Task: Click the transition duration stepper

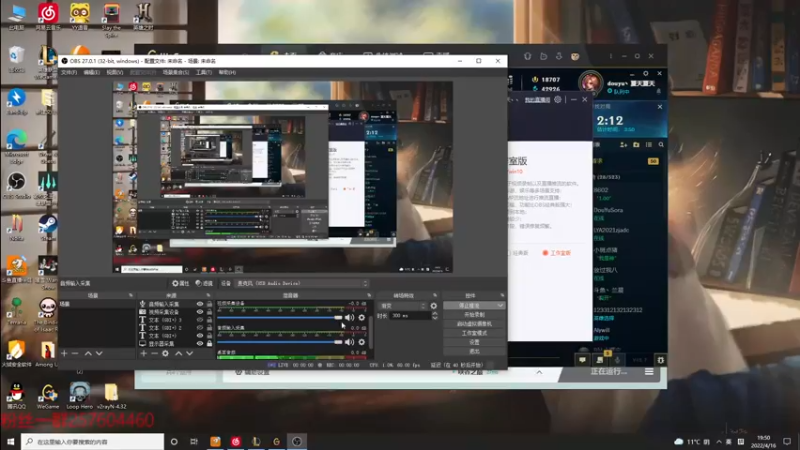Action: 435,316
